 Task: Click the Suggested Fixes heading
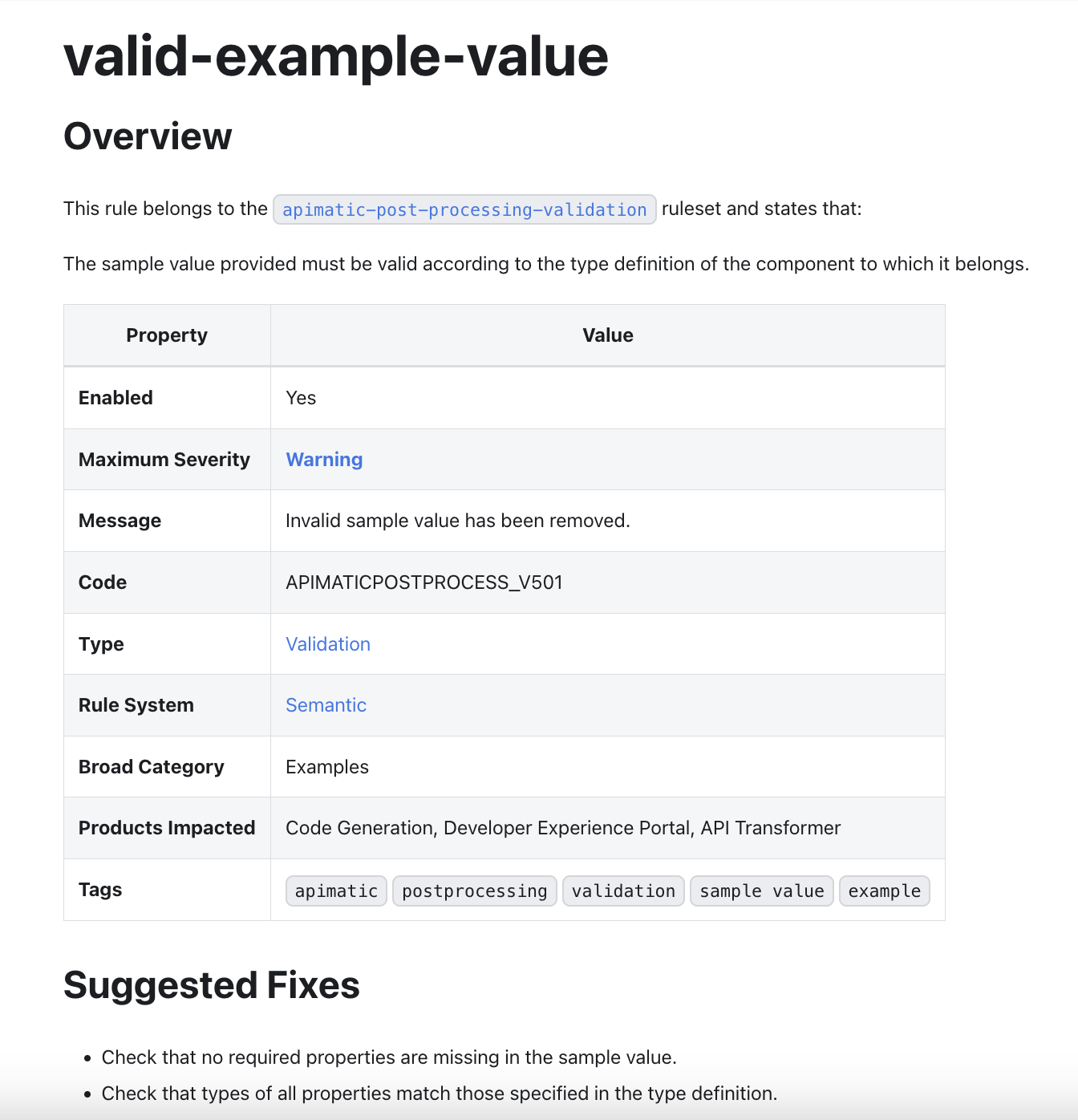click(212, 985)
